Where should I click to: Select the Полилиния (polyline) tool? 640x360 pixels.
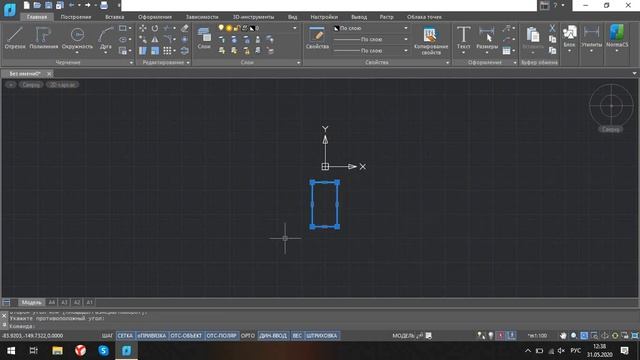44,38
